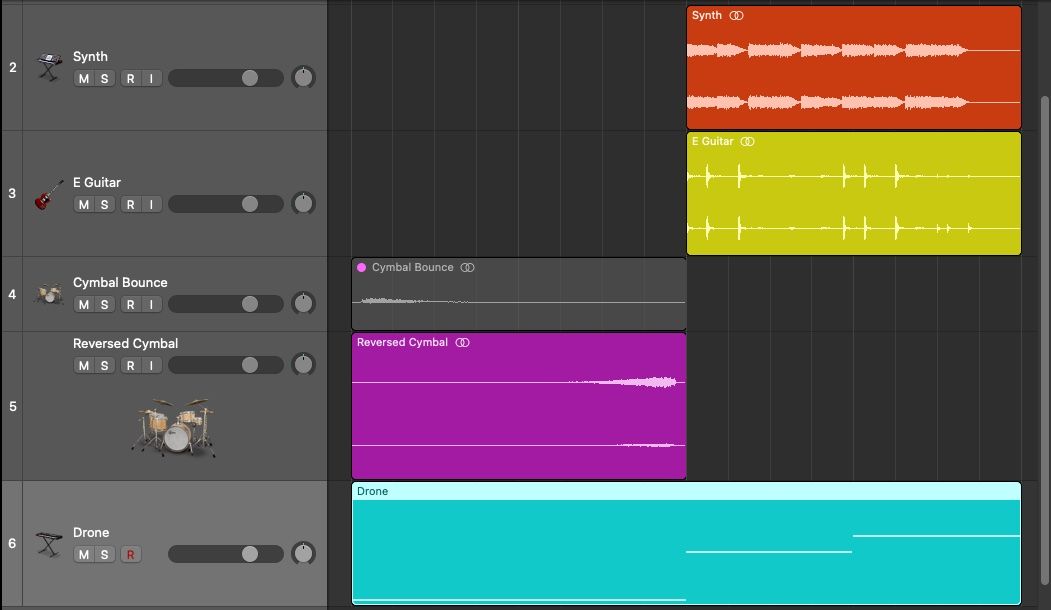The image size is (1051, 610).
Task: Click the Synth keyboard track icon
Action: pos(48,68)
